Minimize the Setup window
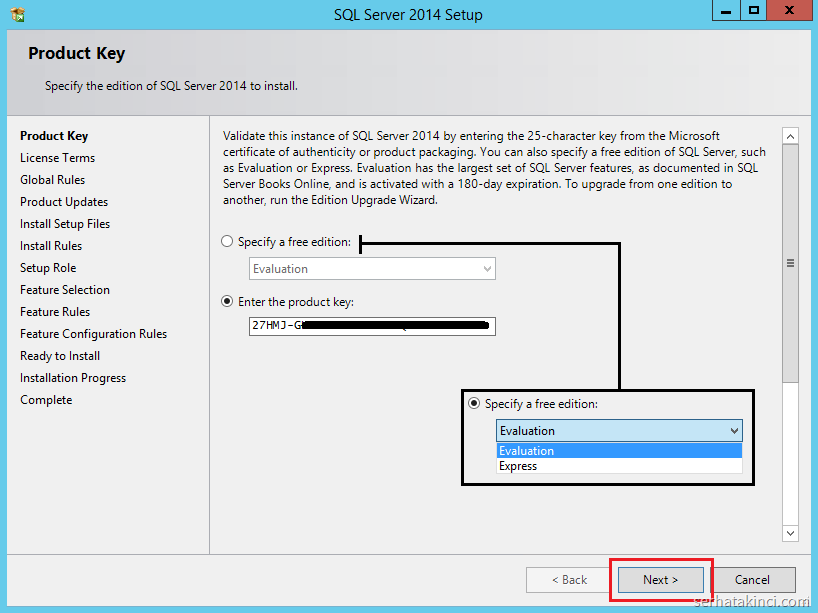Image resolution: width=818 pixels, height=613 pixels. [x=727, y=11]
